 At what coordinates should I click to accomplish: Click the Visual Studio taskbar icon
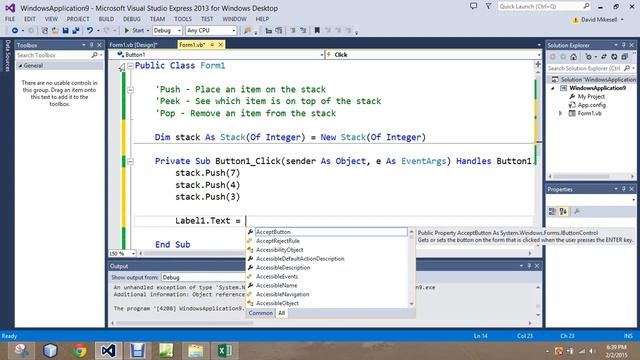point(108,350)
